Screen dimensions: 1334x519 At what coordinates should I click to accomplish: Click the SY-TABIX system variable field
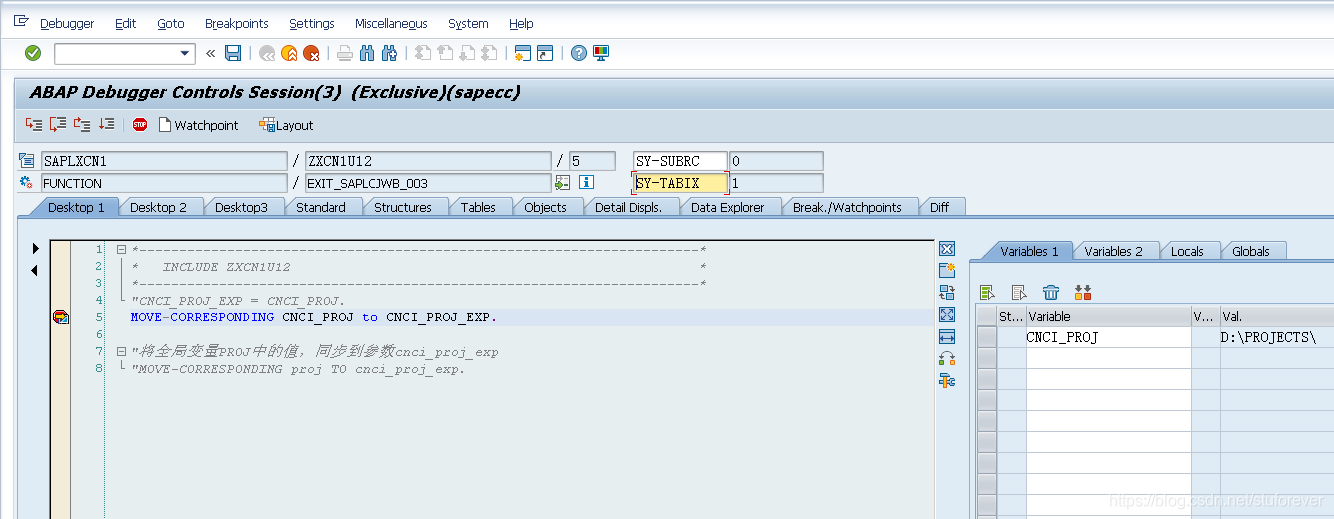pyautogui.click(x=680, y=183)
